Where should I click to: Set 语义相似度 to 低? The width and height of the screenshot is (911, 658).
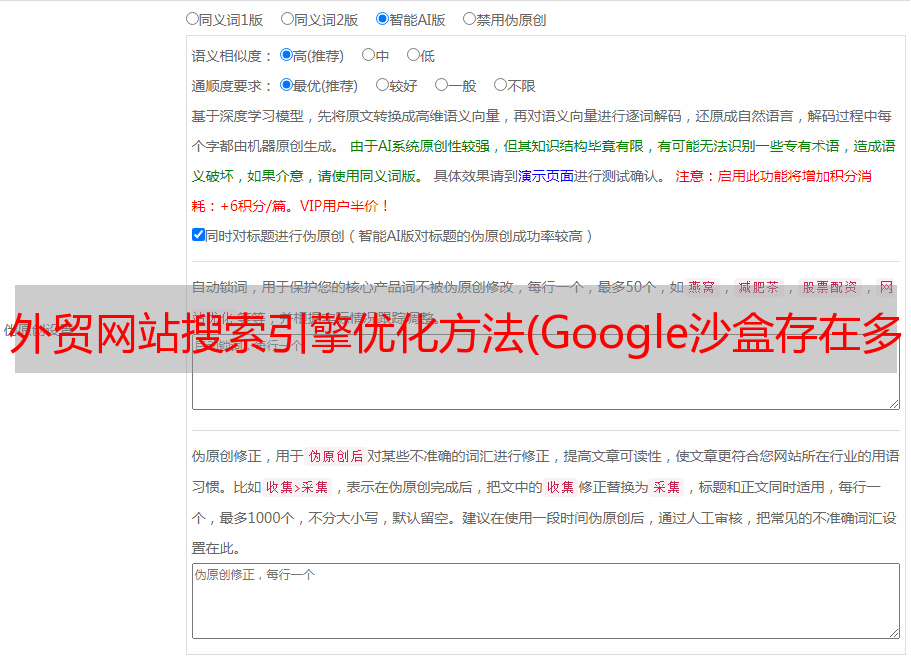[x=413, y=55]
